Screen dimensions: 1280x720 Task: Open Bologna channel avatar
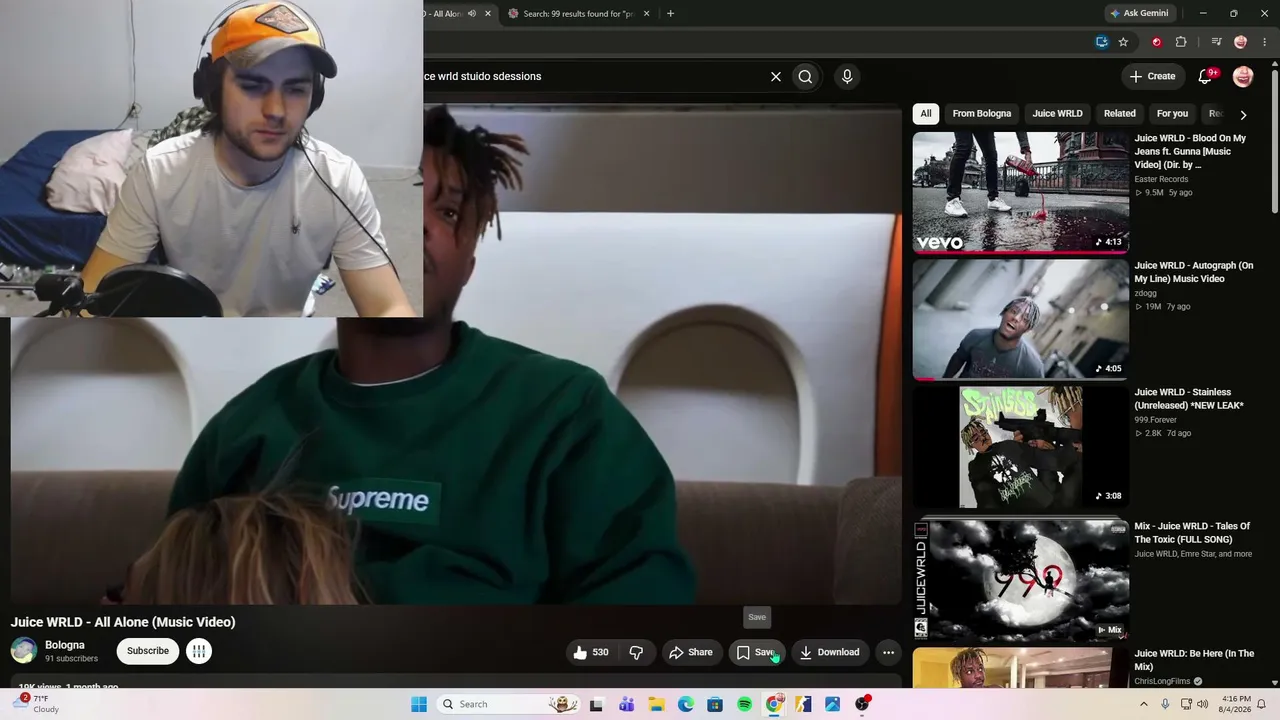[24, 651]
